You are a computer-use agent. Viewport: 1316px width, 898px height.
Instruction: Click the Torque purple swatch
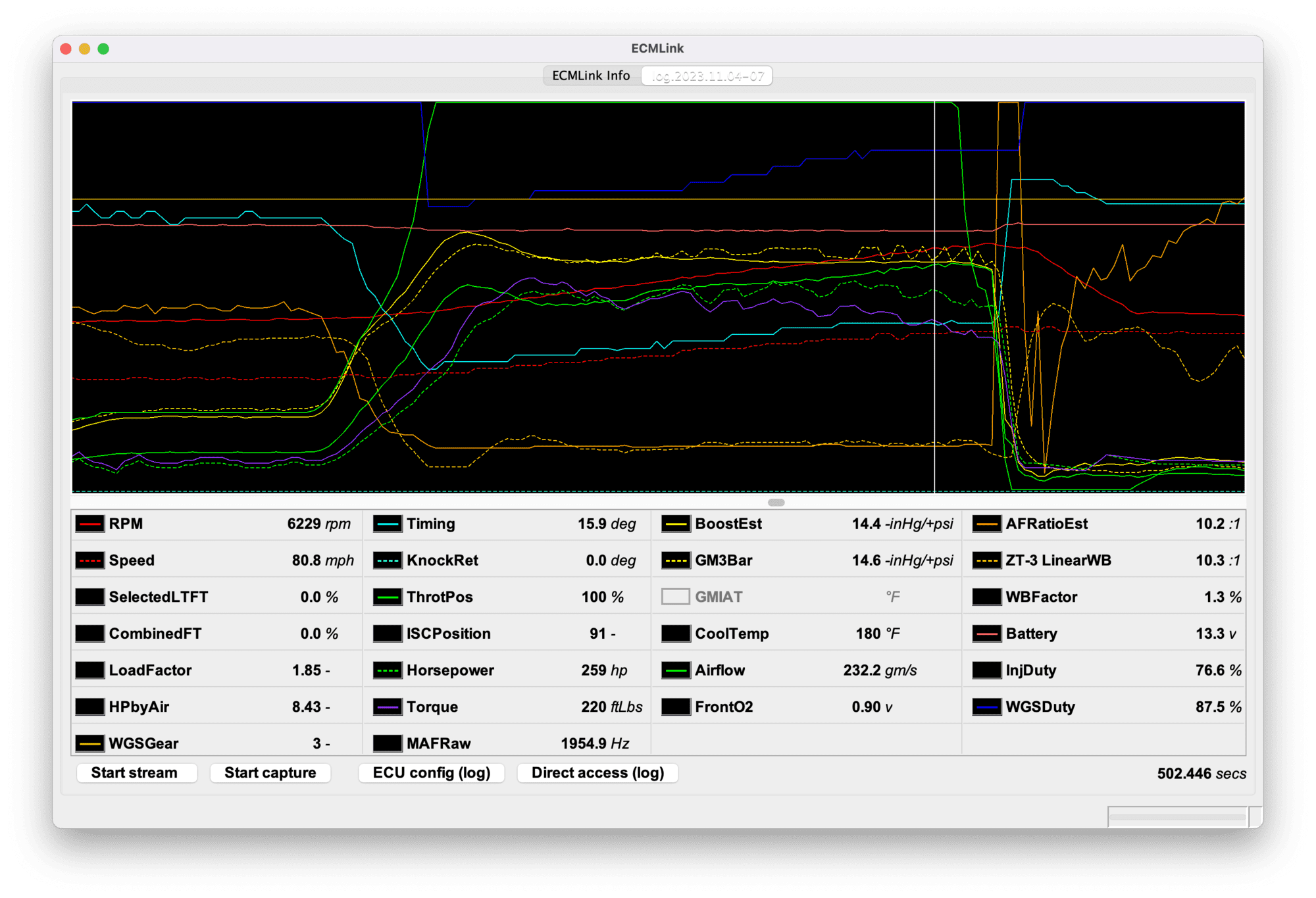click(388, 707)
